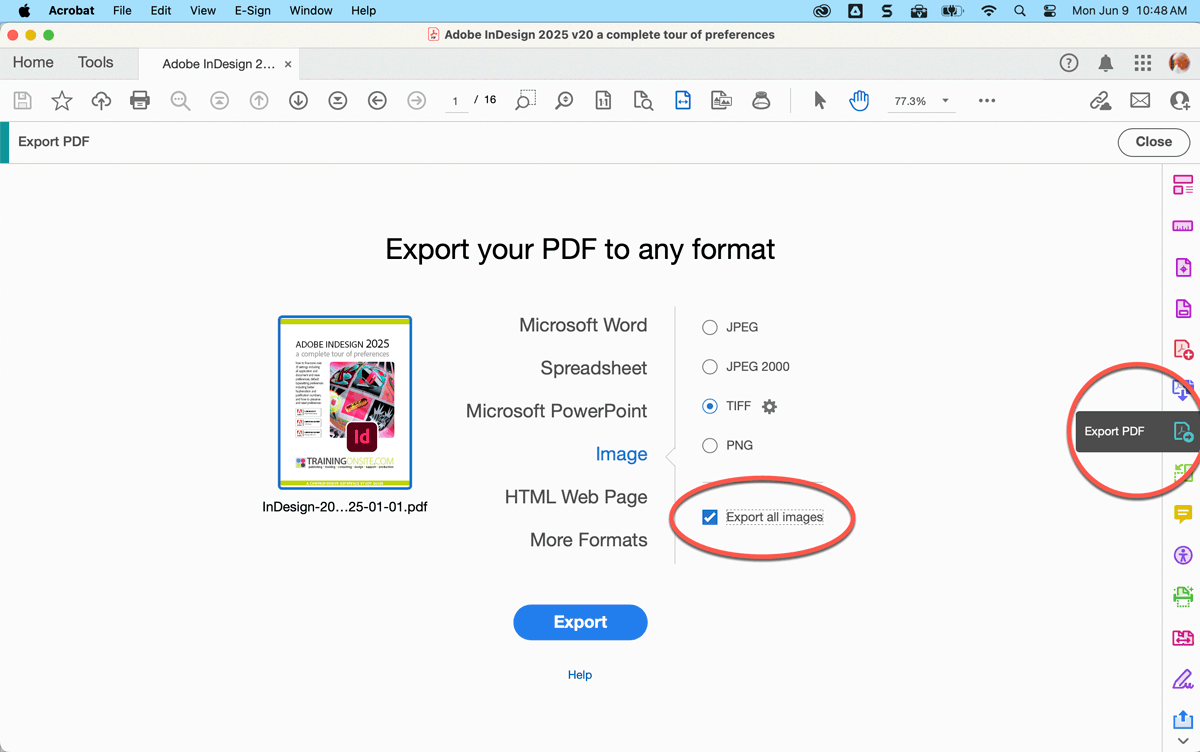Close the Export PDF panel
1200x752 pixels.
(1153, 142)
